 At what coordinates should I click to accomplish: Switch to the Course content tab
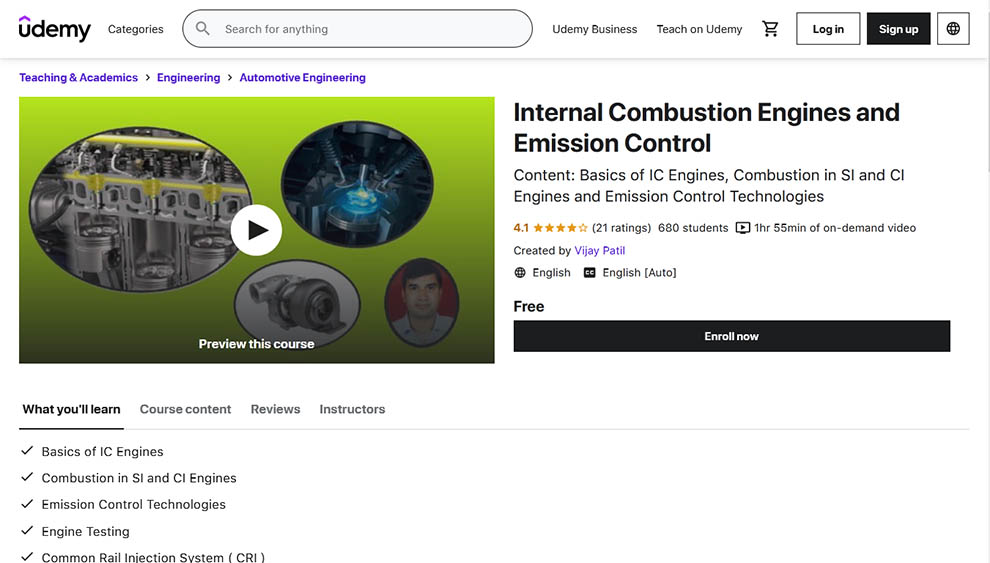click(x=185, y=409)
